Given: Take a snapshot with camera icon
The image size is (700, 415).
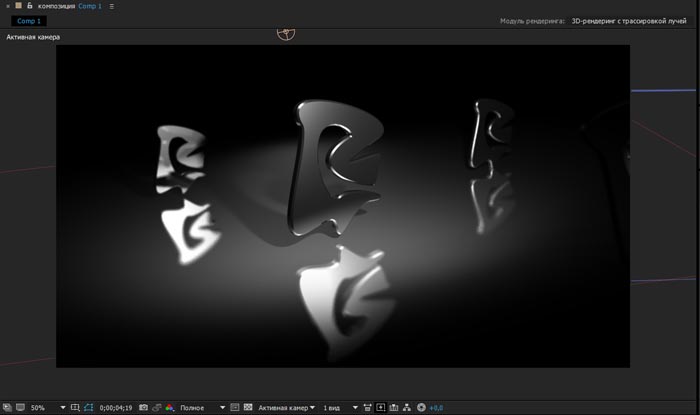Looking at the screenshot, I should [x=143, y=407].
